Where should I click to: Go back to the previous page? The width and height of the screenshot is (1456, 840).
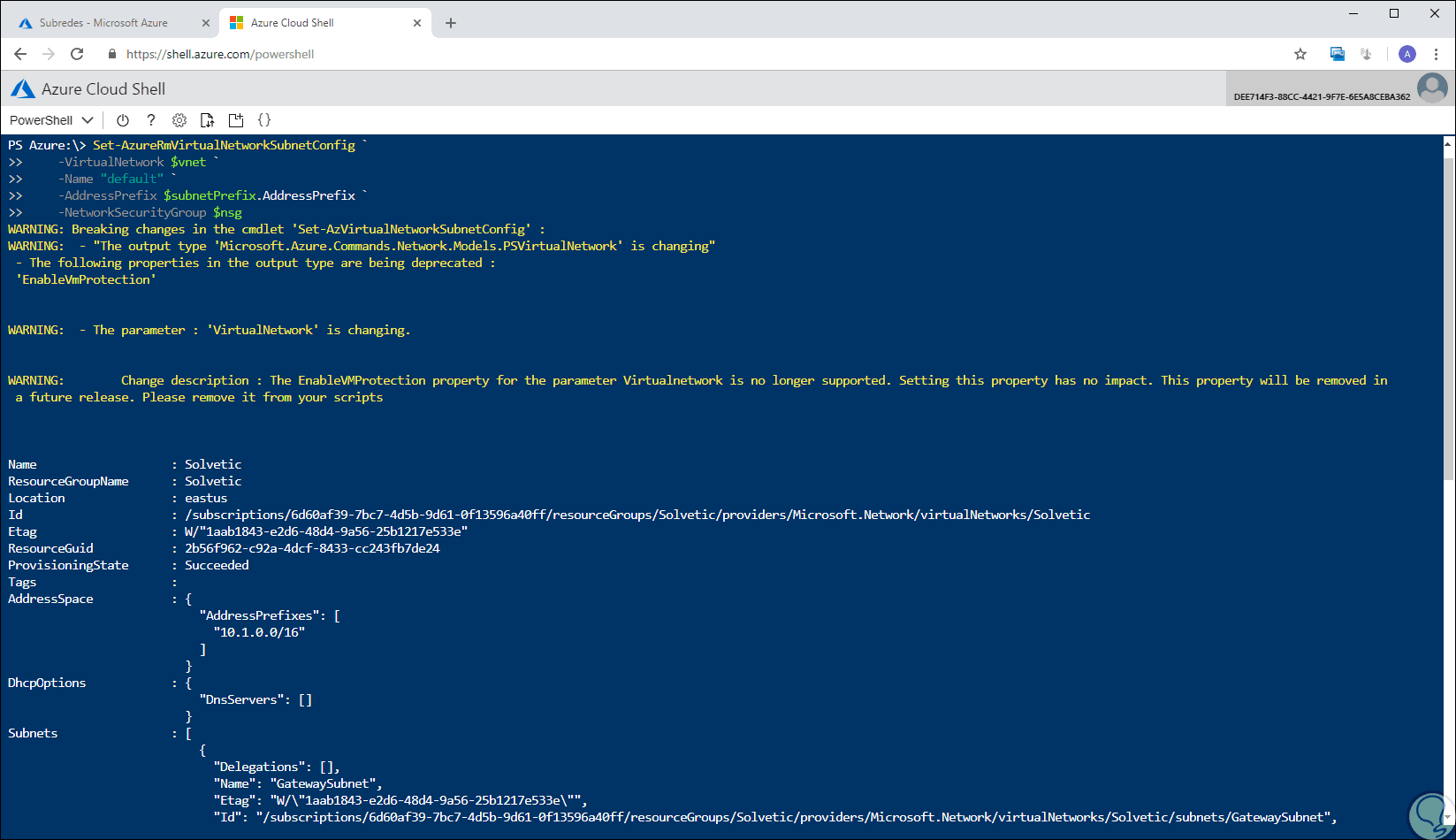tap(20, 54)
